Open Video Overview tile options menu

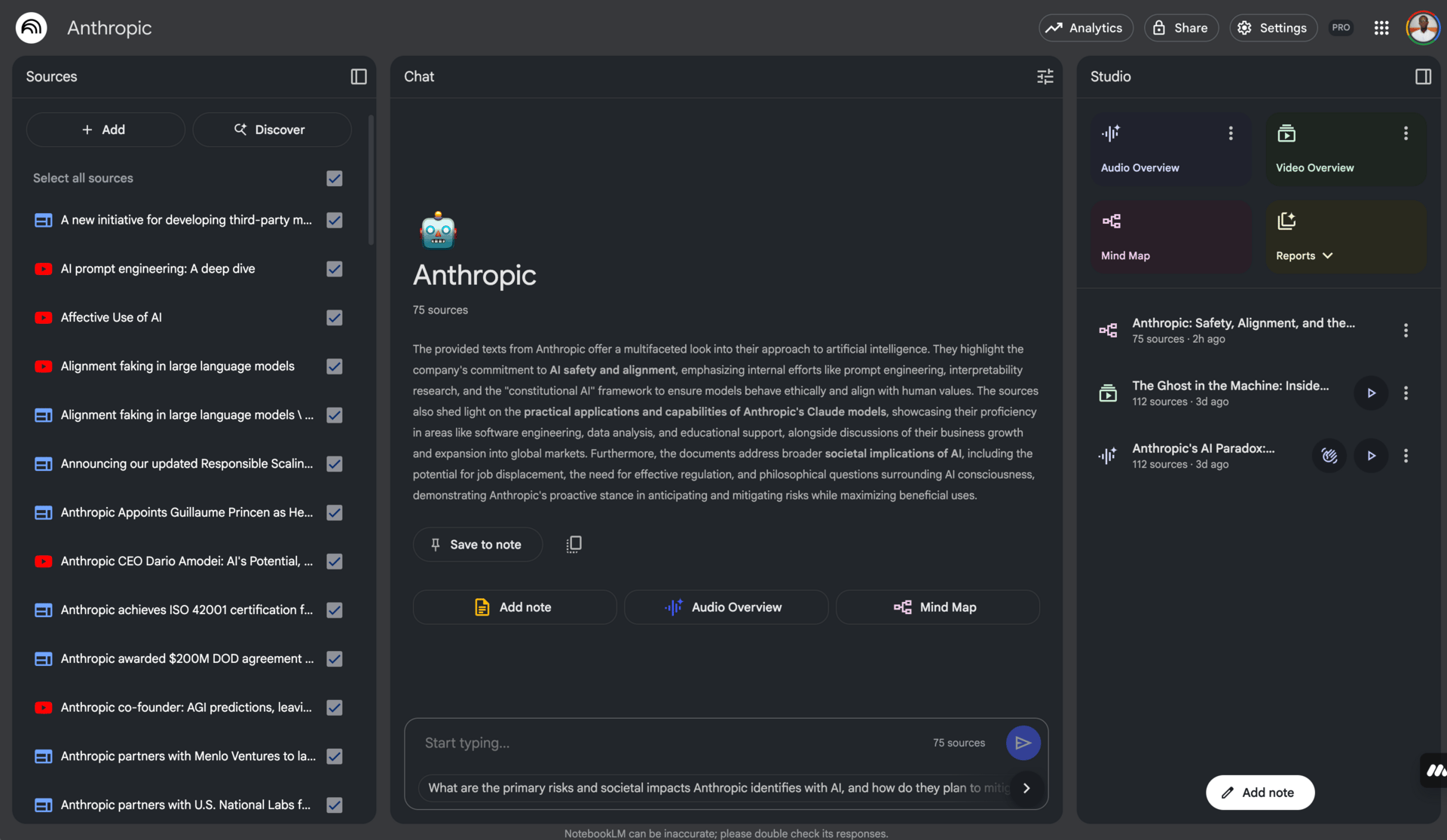(1406, 133)
